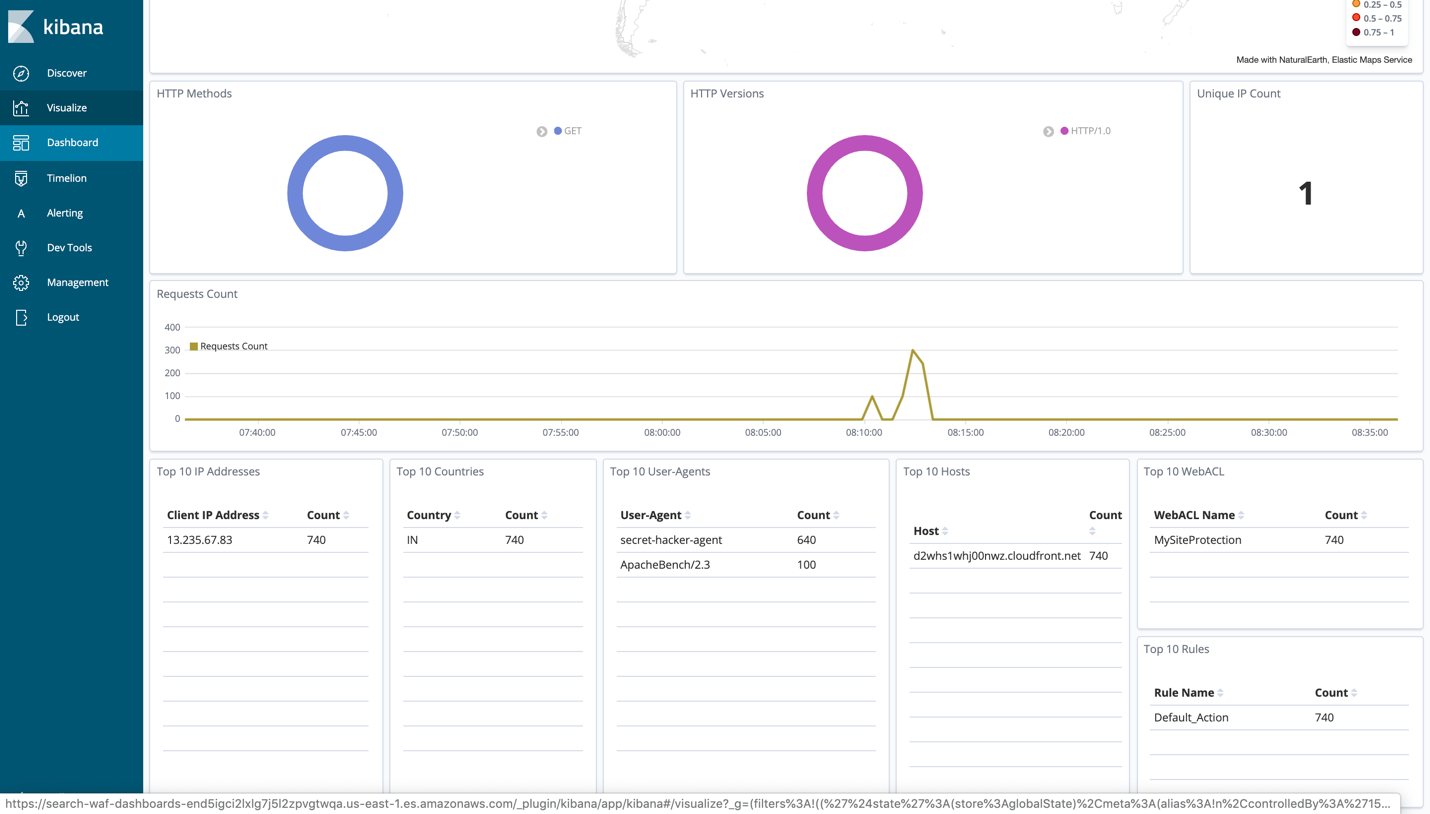Click the Unique IP Count value 1
This screenshot has height=814, width=1430.
(x=1306, y=193)
